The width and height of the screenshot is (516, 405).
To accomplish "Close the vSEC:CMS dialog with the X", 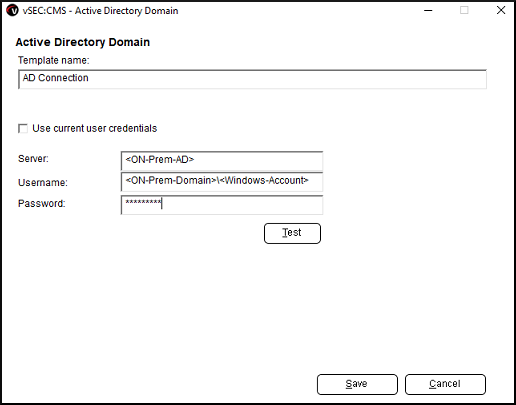I will pyautogui.click(x=501, y=10).
